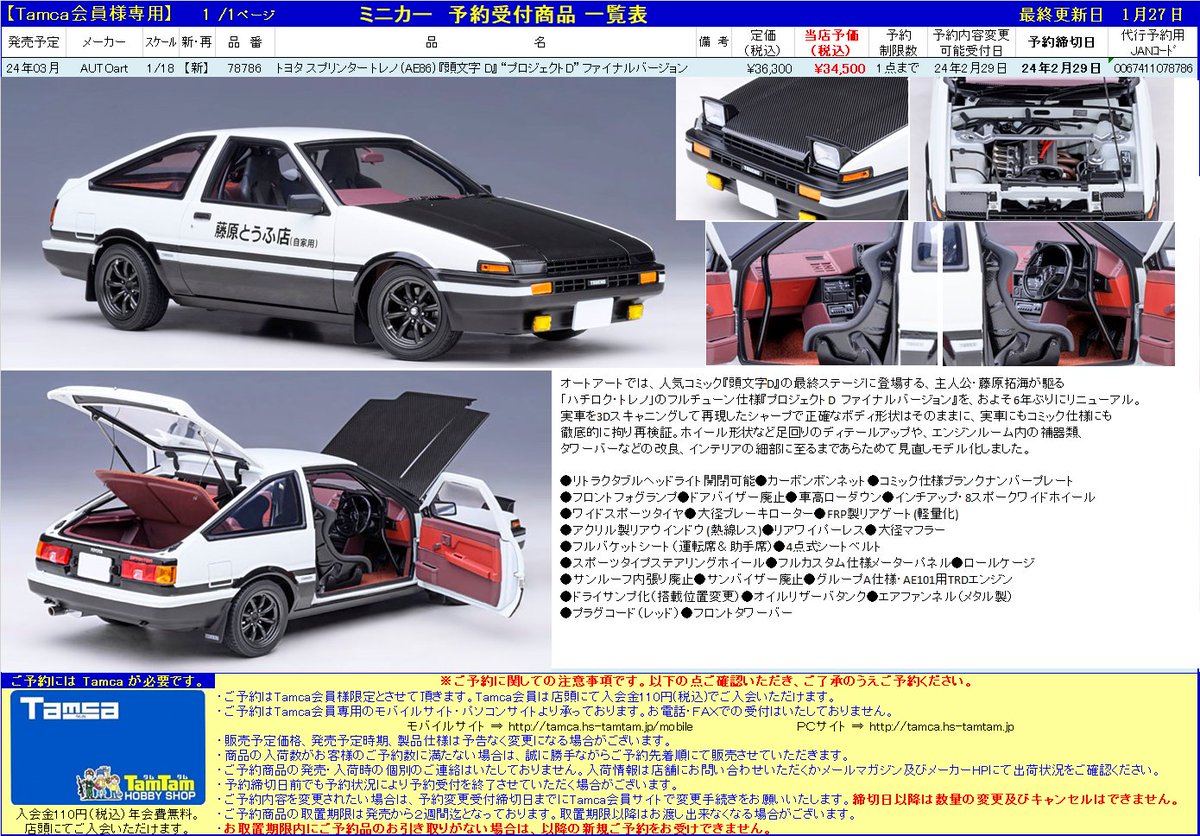
Task: Click the AUTOart maker cell
Action: [106, 68]
